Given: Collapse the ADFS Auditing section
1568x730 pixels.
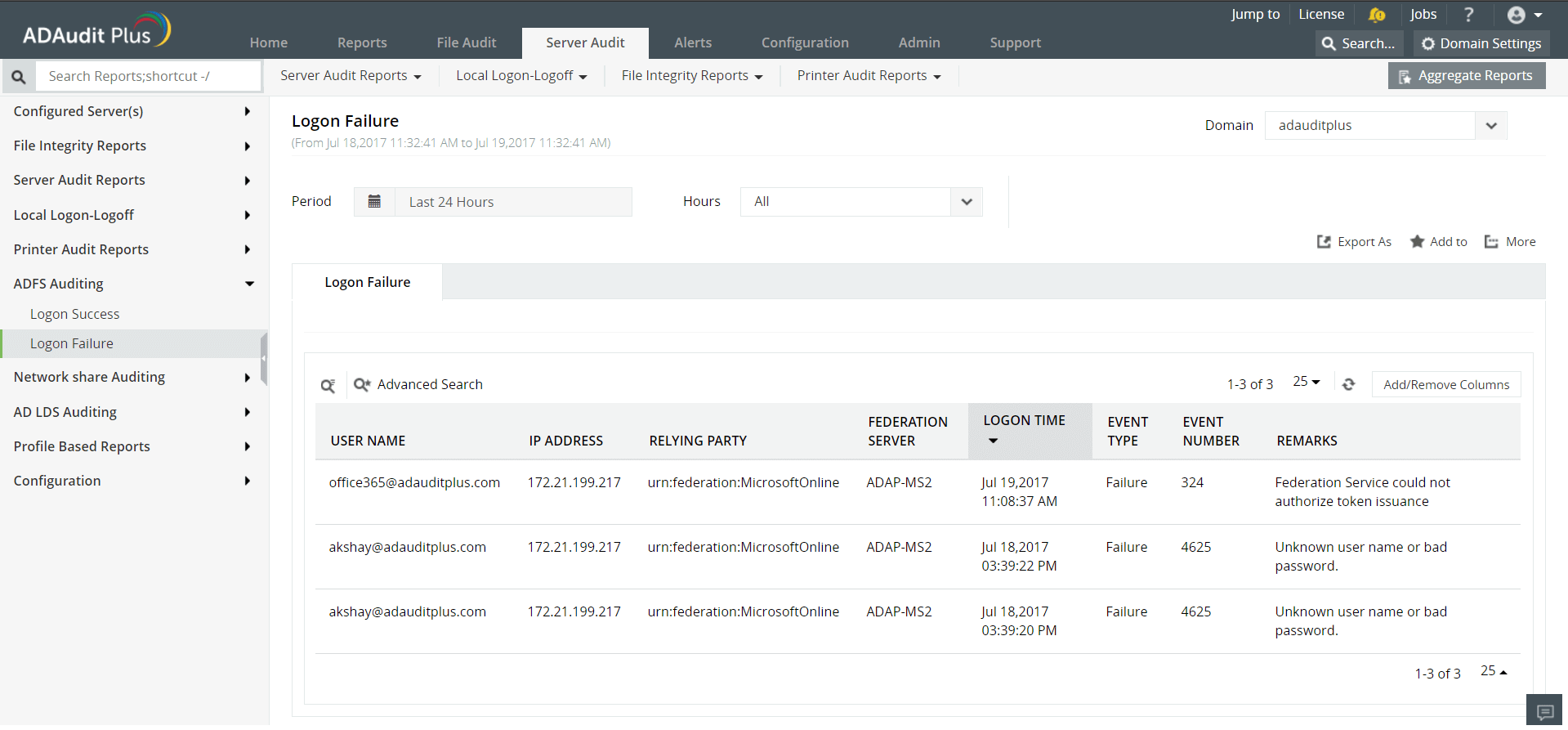Looking at the screenshot, I should point(134,284).
